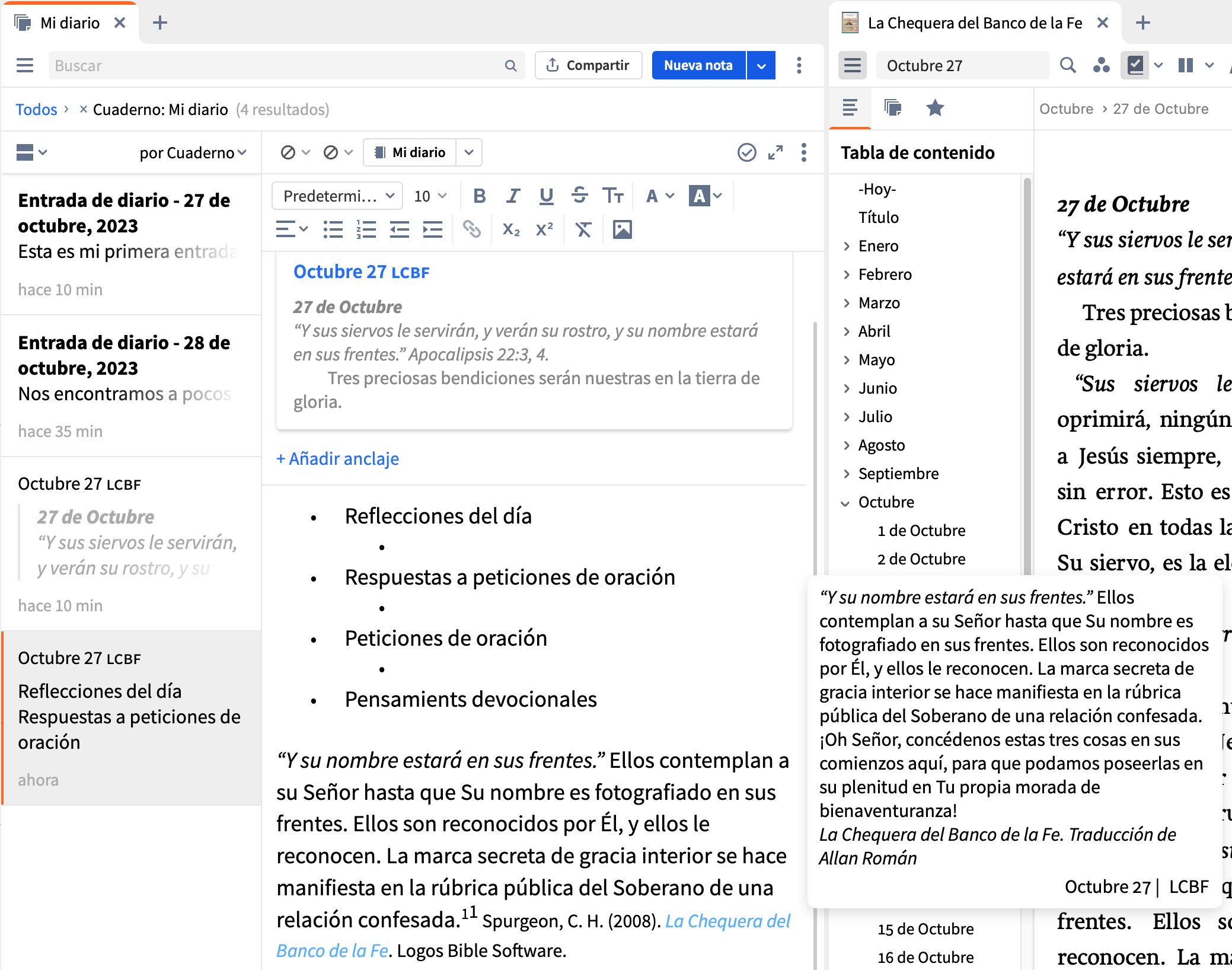The image size is (1232, 970).
Task: Open the Mi diario notebook dropdown arrow
Action: click(469, 153)
